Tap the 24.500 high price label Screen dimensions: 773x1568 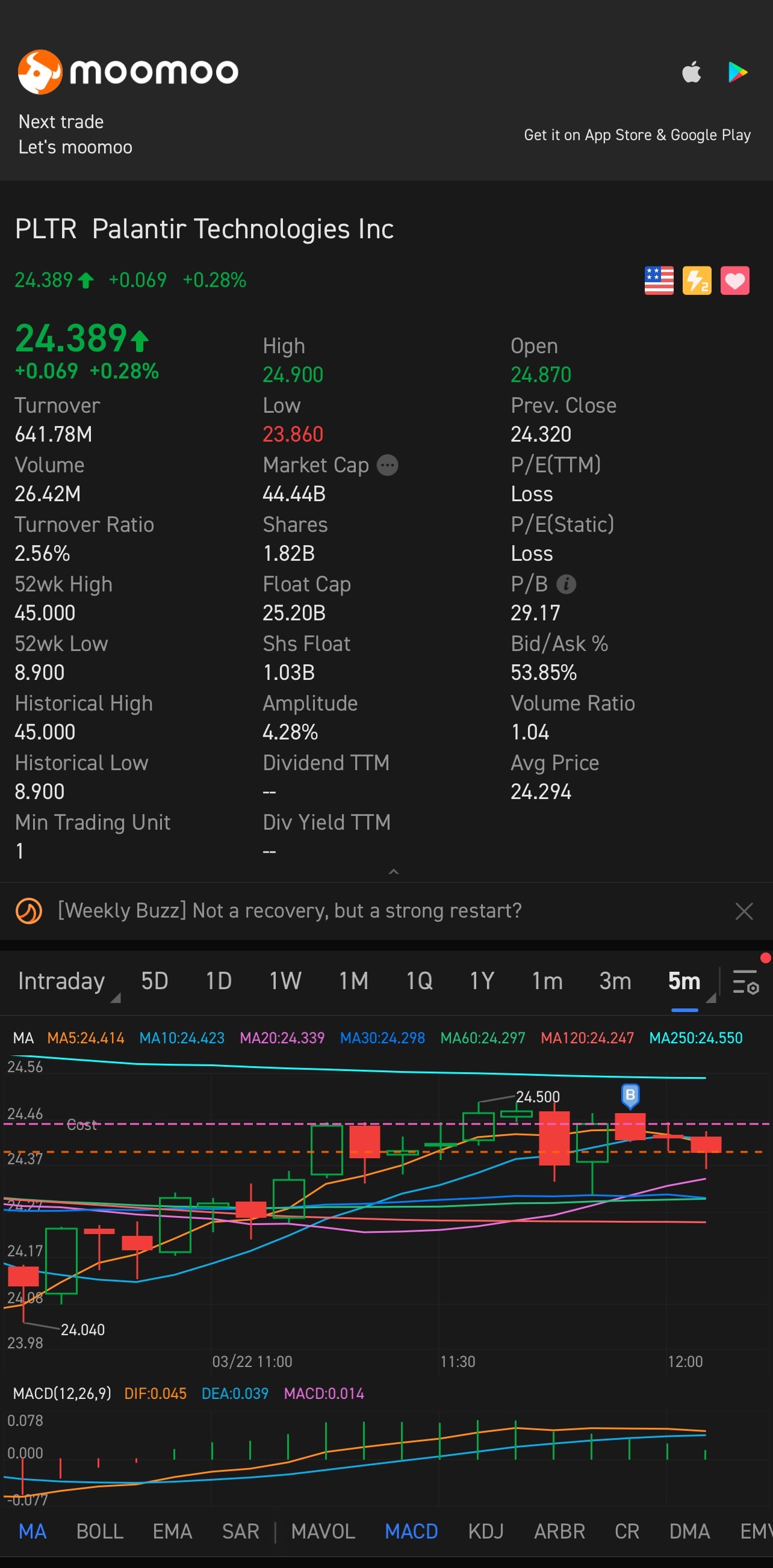[537, 1097]
